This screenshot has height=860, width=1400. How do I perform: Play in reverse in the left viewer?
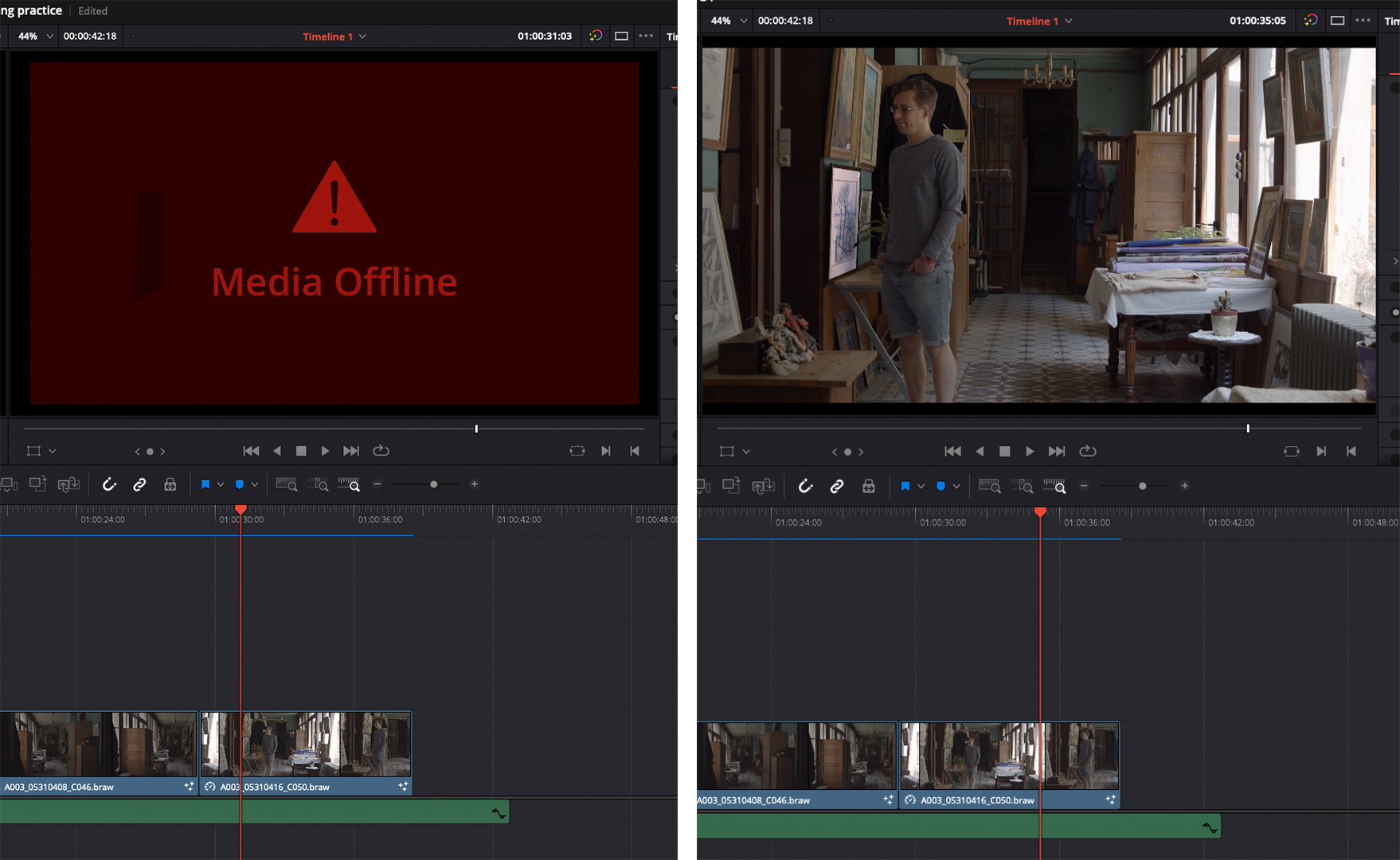tap(277, 451)
